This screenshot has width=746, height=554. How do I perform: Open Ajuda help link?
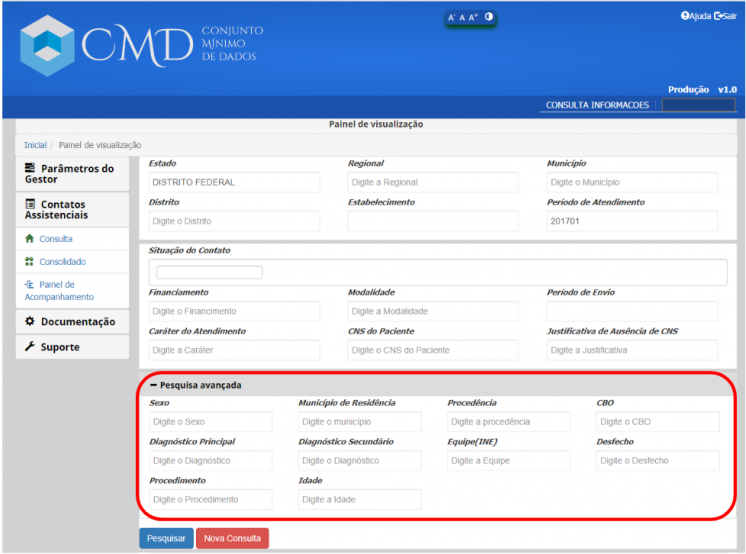[696, 16]
